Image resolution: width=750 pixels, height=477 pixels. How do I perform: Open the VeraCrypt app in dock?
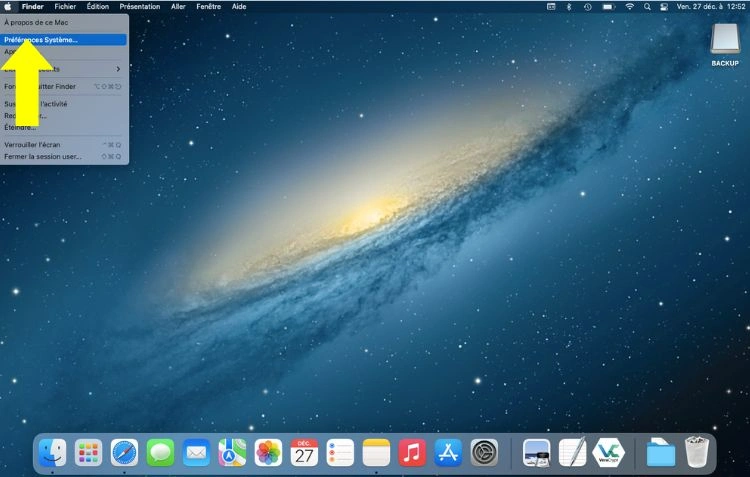click(608, 453)
